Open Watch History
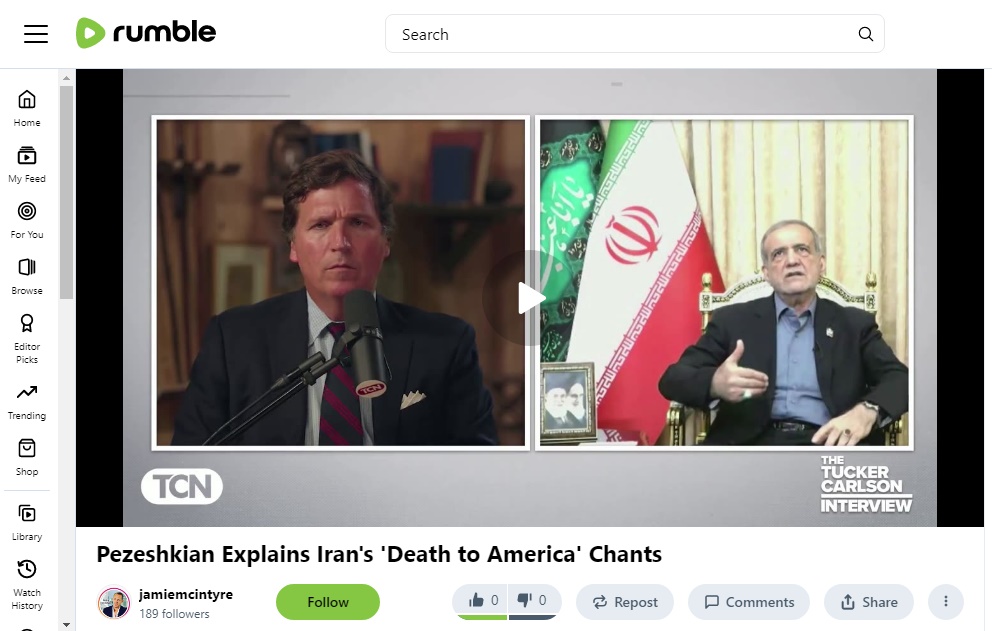Viewport: 992px width, 631px height. point(27,585)
